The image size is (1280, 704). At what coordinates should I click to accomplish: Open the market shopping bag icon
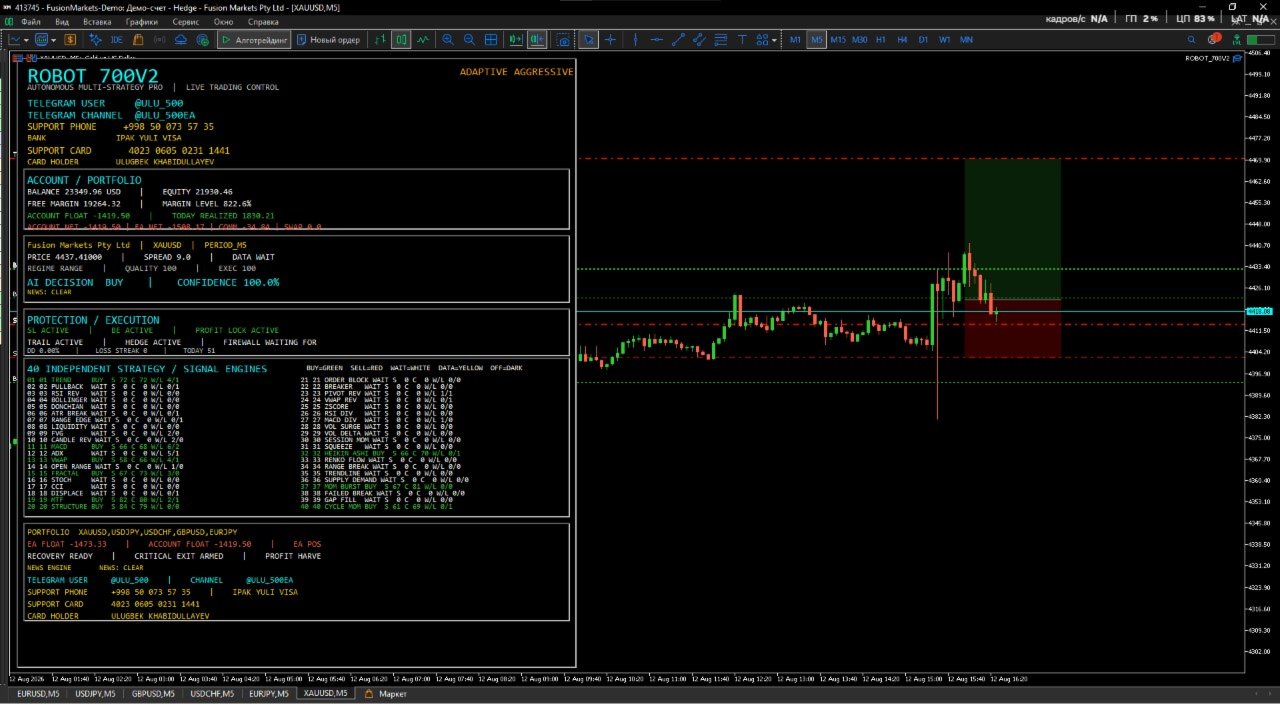pyautogui.click(x=139, y=40)
